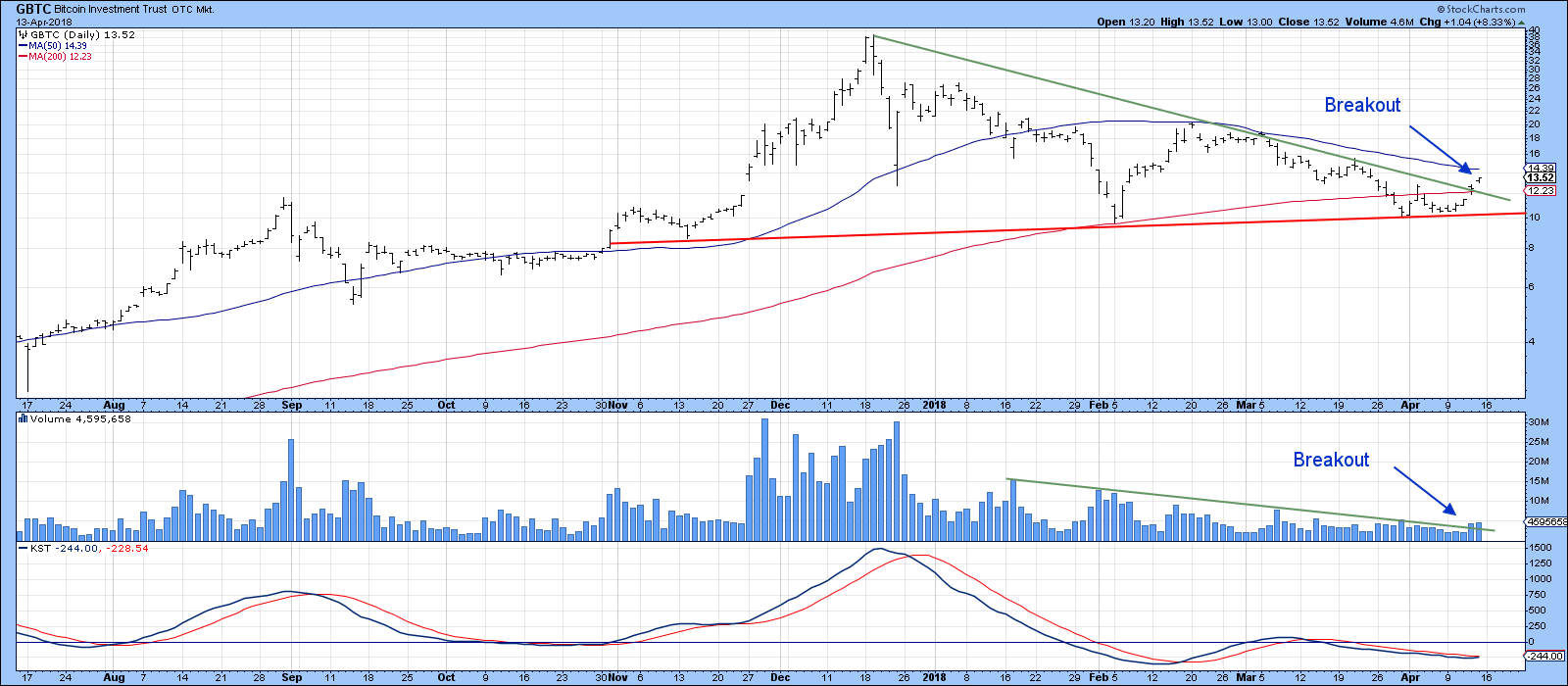Click the 'KST -244.00, -228.54' indicator label
The width and height of the screenshot is (1568, 686).
coord(89,549)
